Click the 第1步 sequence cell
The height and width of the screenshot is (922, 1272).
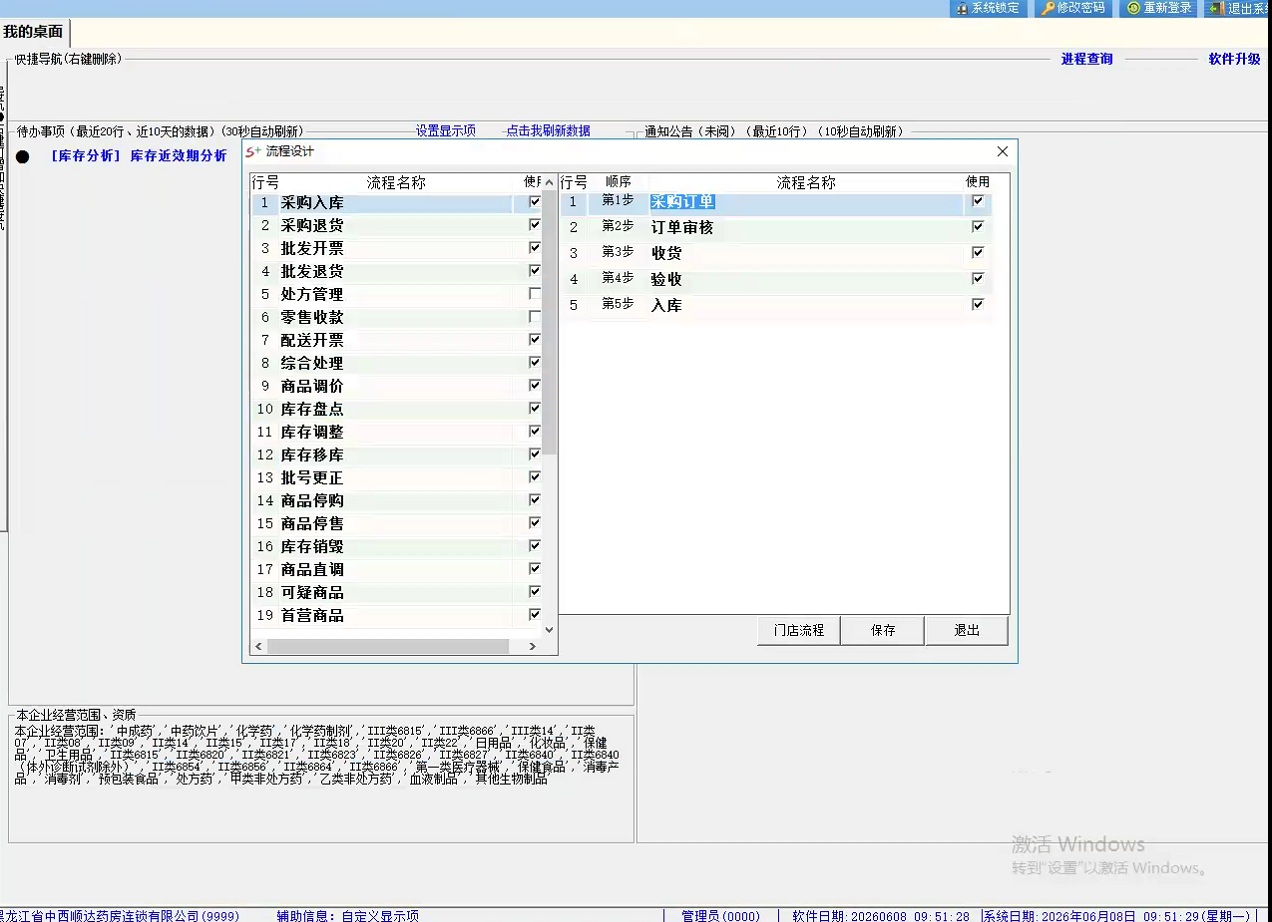tap(618, 201)
